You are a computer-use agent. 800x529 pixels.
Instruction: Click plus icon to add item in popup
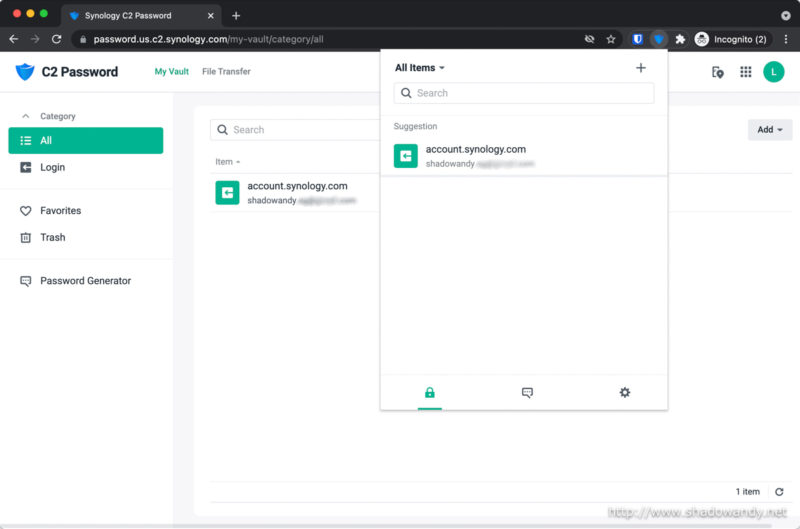click(641, 68)
